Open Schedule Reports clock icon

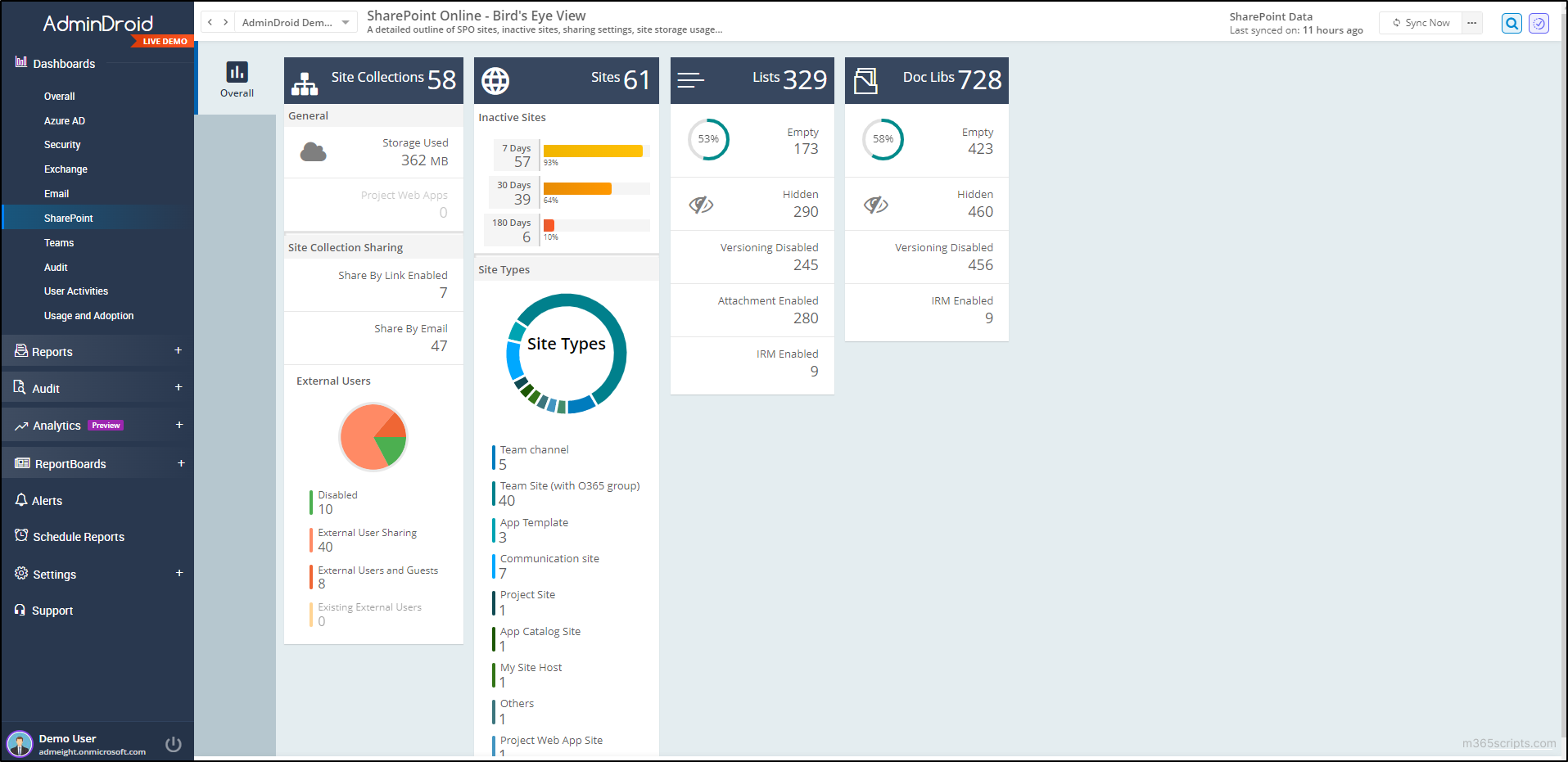click(x=21, y=535)
